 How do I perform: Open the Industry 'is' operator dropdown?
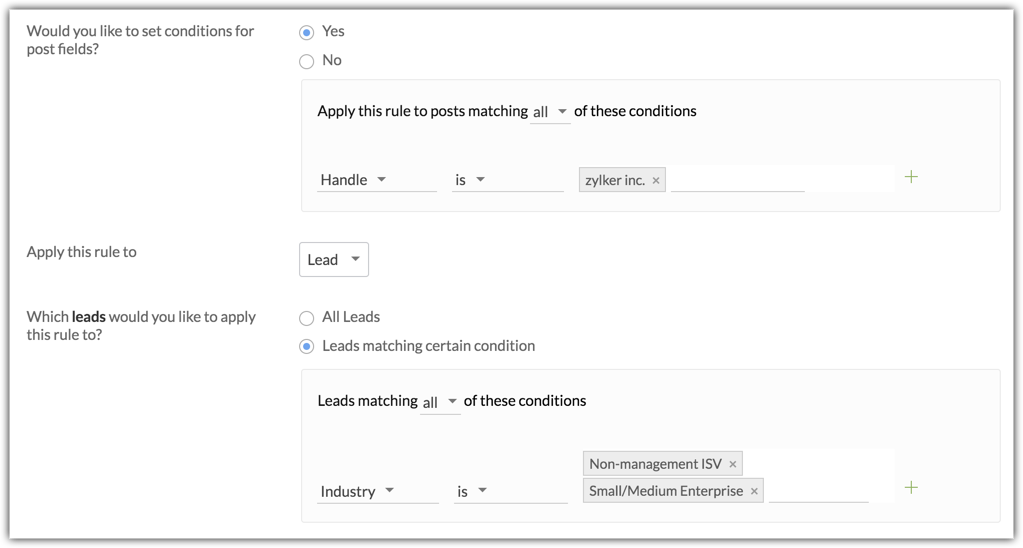pyautogui.click(x=509, y=491)
